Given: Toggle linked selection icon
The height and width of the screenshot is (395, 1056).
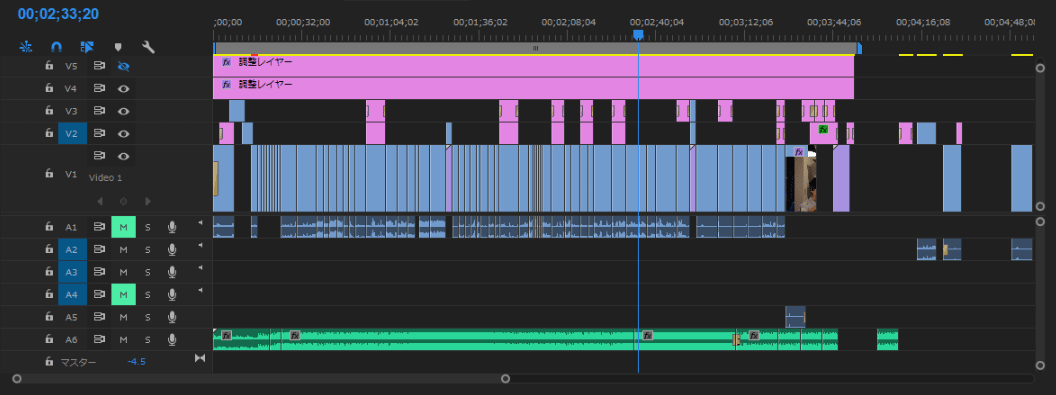Looking at the screenshot, I should (87, 47).
